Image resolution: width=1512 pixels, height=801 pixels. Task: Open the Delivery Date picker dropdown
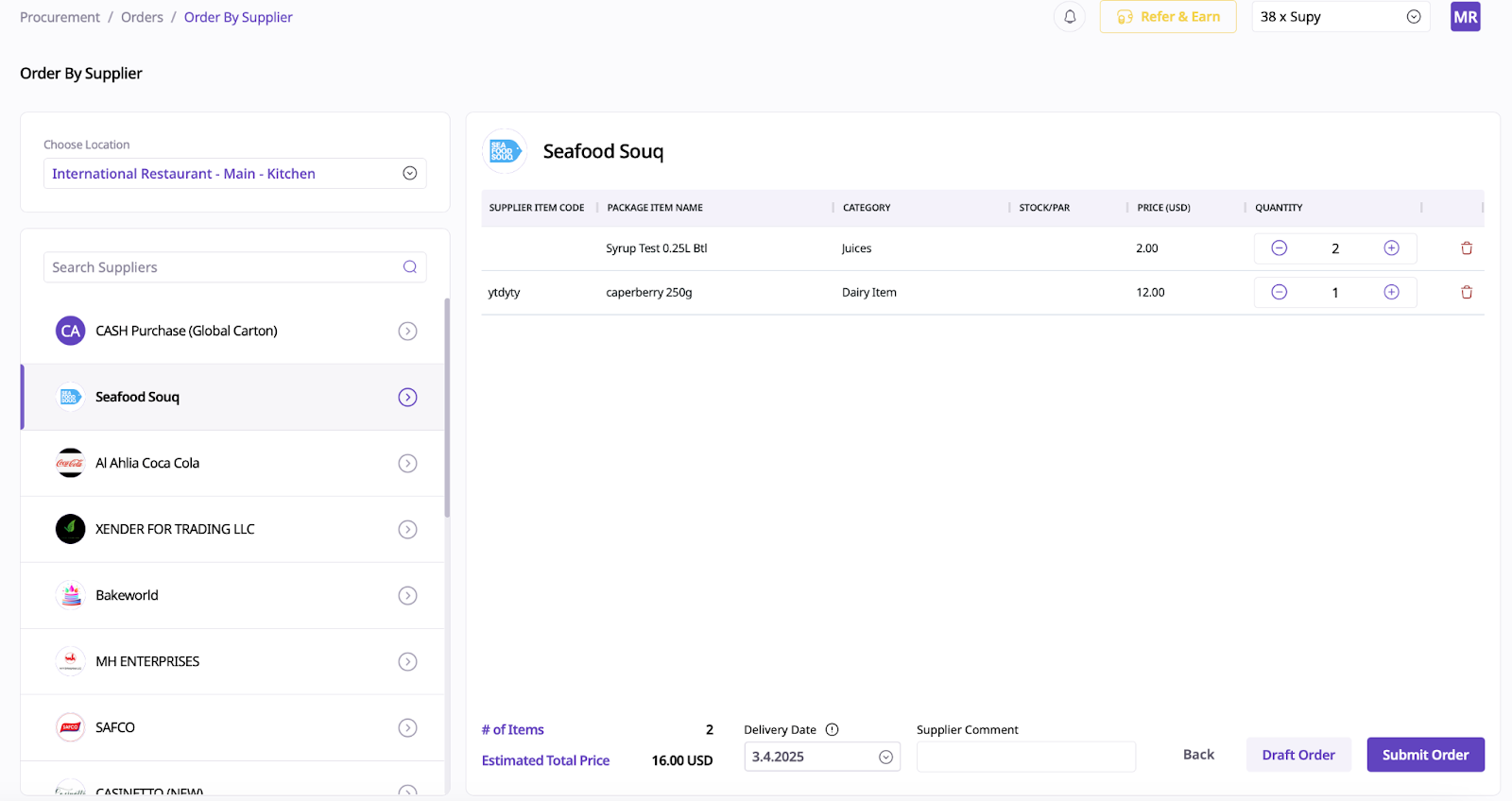(x=885, y=758)
